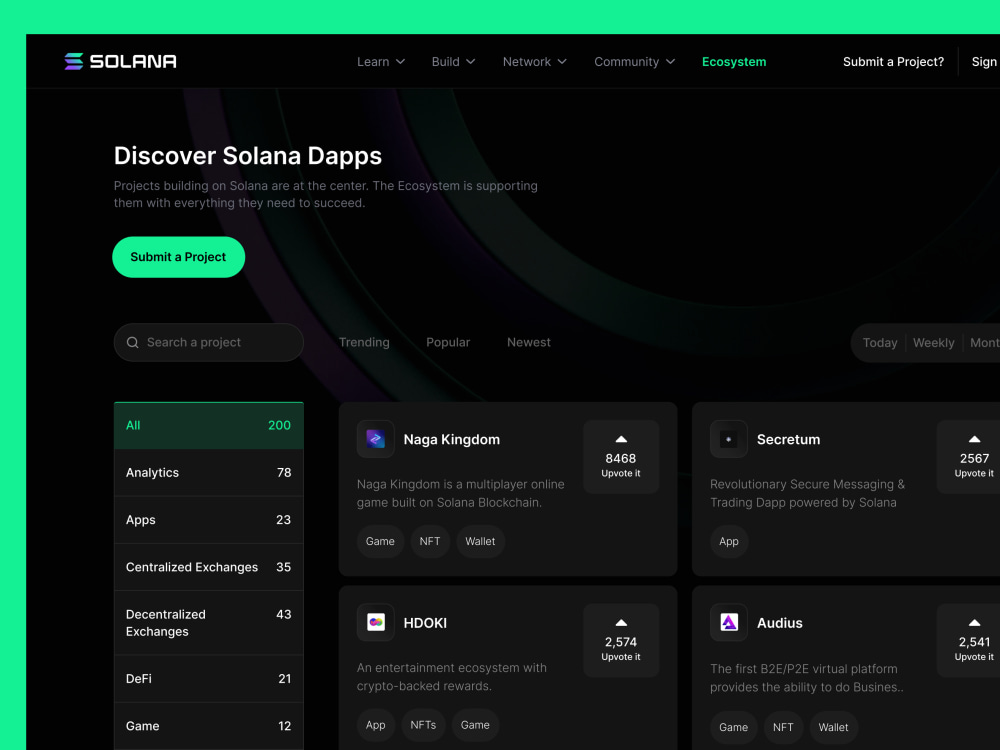Expand the Learn menu
This screenshot has height=750, width=1000.
tap(381, 62)
